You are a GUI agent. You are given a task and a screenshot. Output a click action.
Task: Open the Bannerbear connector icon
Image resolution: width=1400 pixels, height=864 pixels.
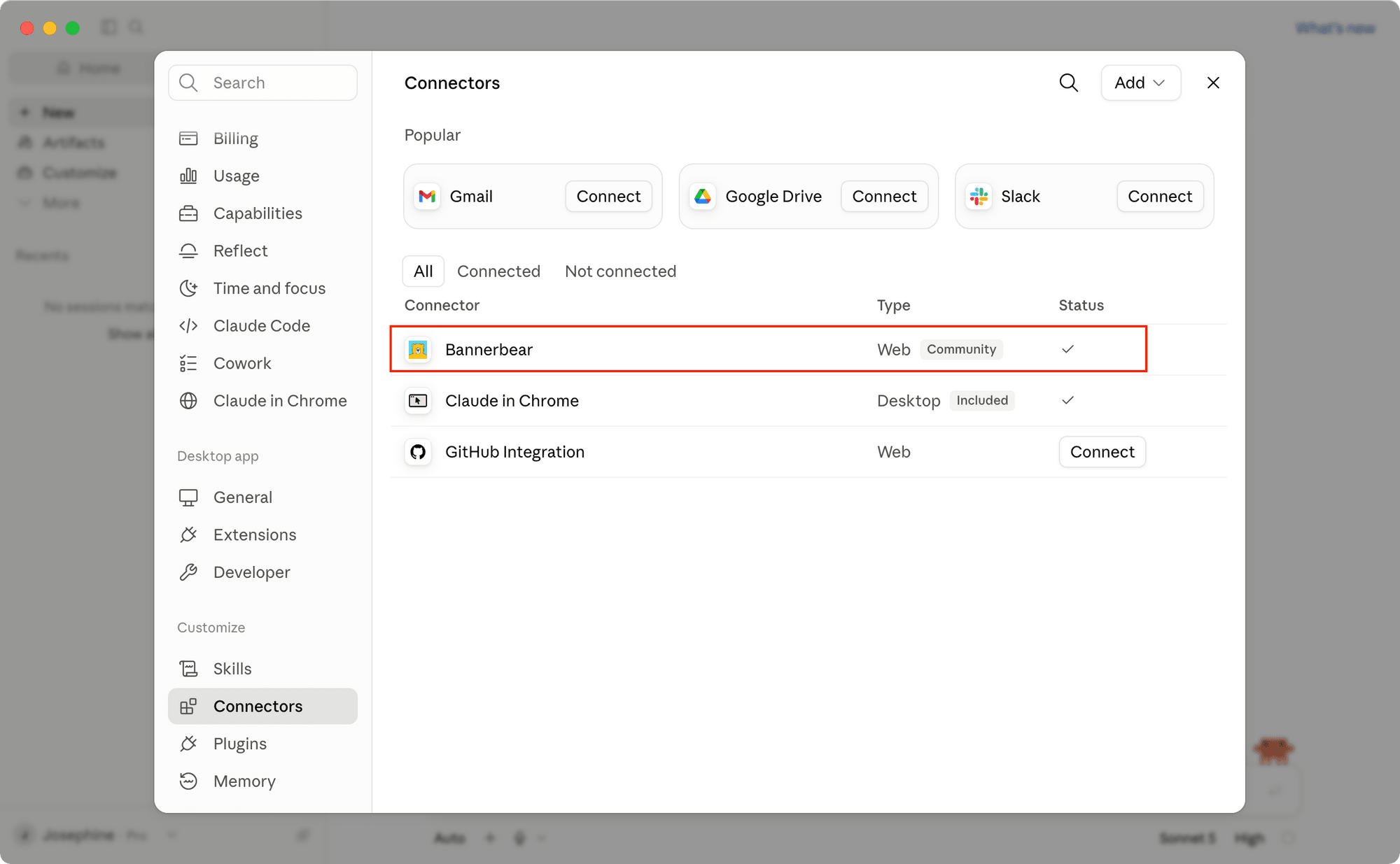coord(418,349)
